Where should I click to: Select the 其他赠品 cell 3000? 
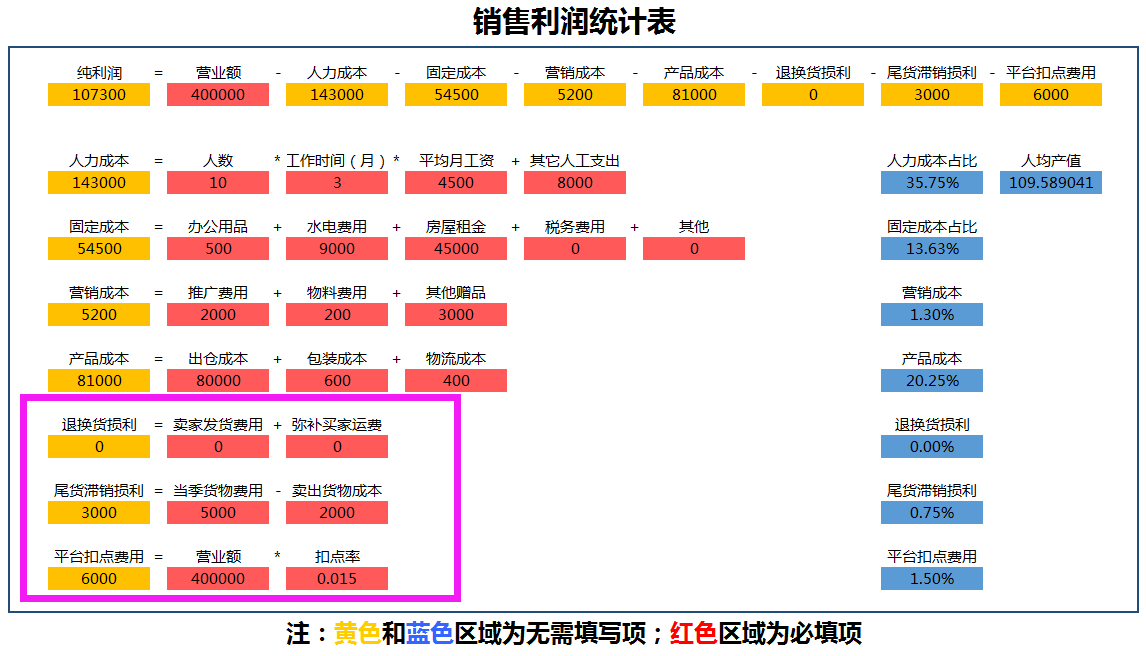point(456,315)
